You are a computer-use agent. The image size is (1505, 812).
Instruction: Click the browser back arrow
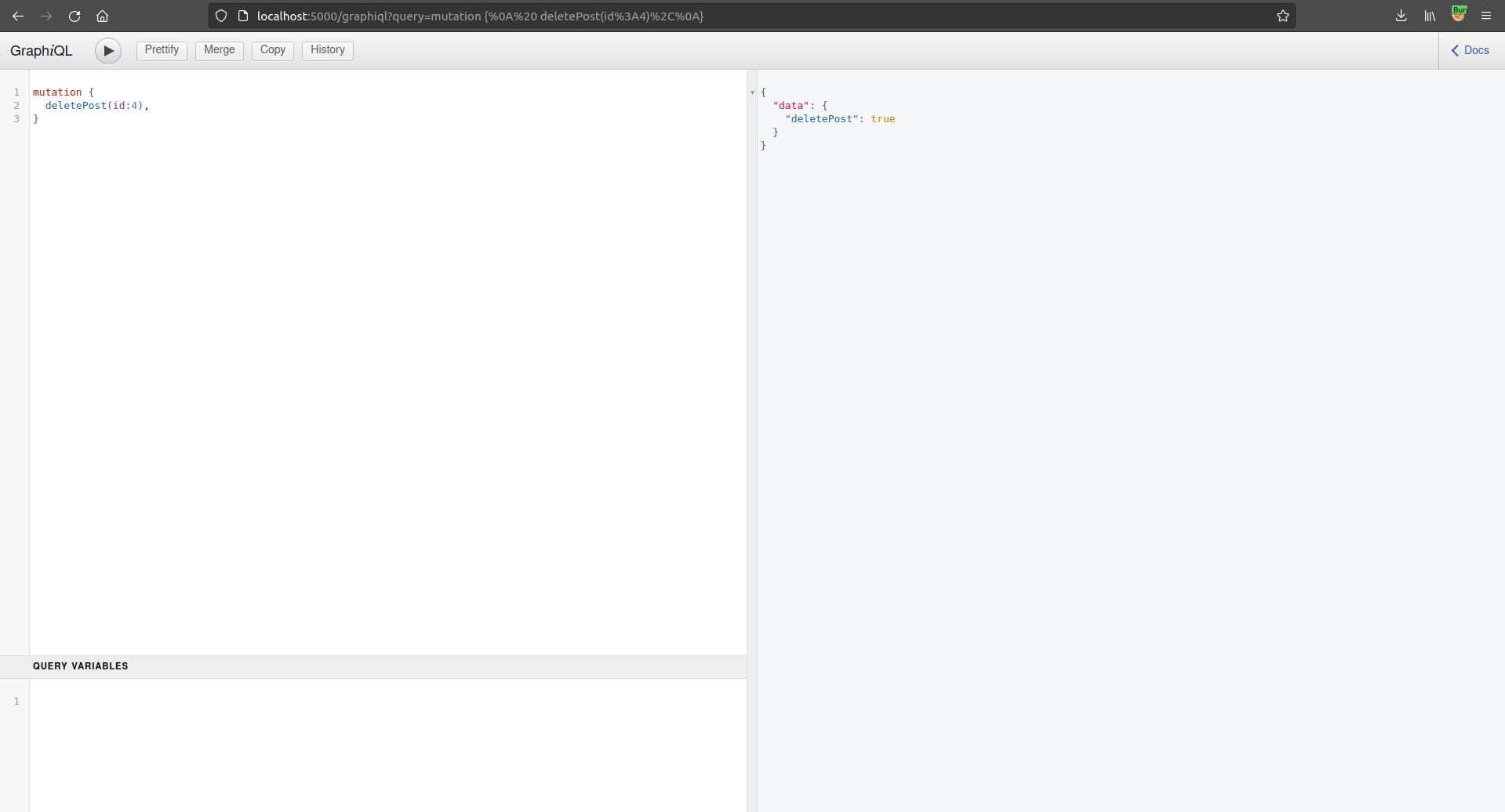click(18, 16)
